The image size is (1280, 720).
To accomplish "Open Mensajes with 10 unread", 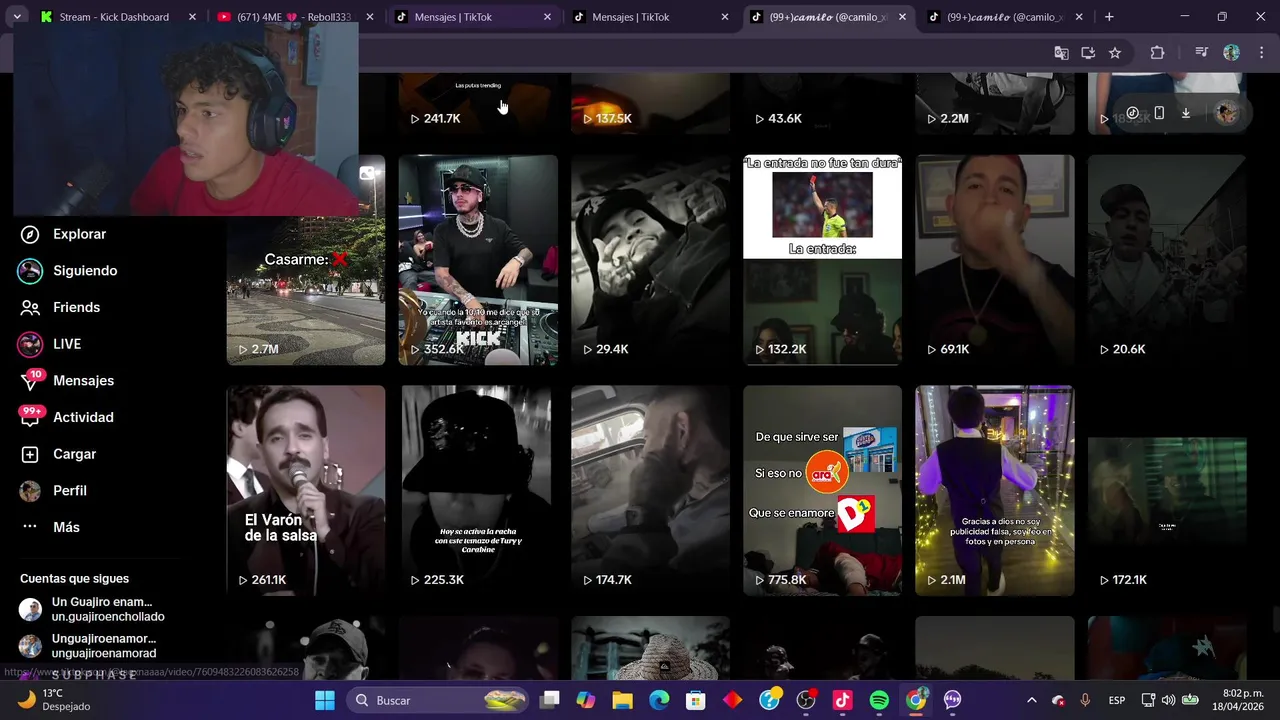I will click(68, 380).
